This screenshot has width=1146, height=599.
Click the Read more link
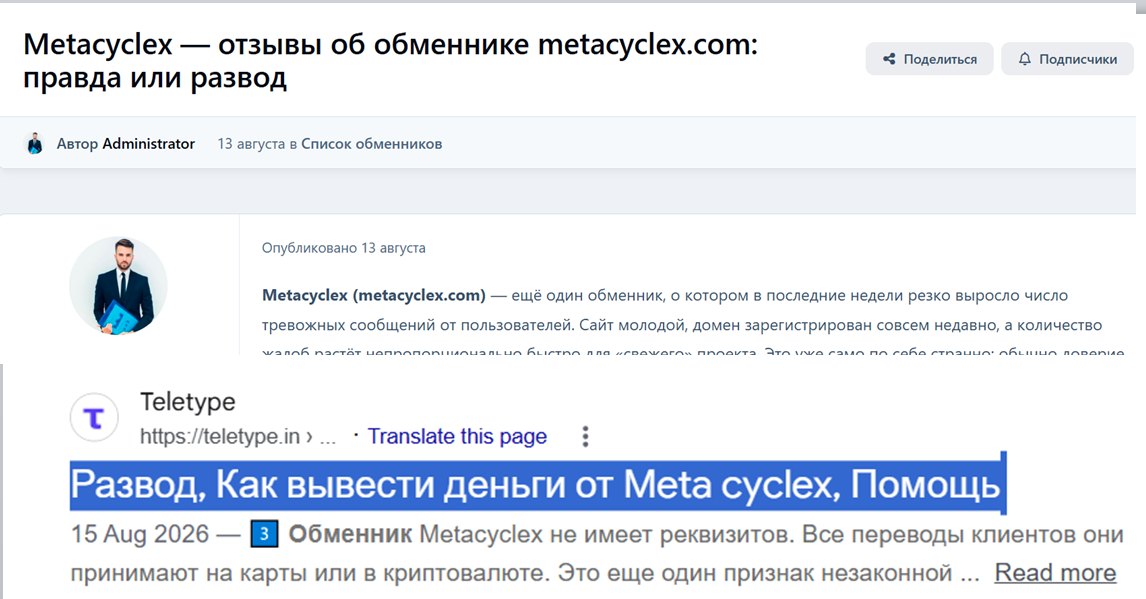pos(1055,573)
